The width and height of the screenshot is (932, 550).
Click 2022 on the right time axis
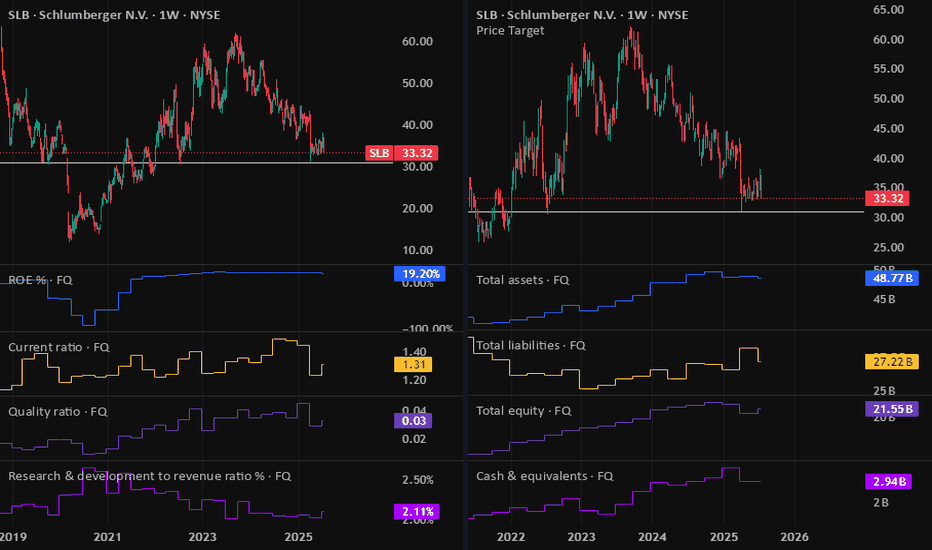coord(511,537)
